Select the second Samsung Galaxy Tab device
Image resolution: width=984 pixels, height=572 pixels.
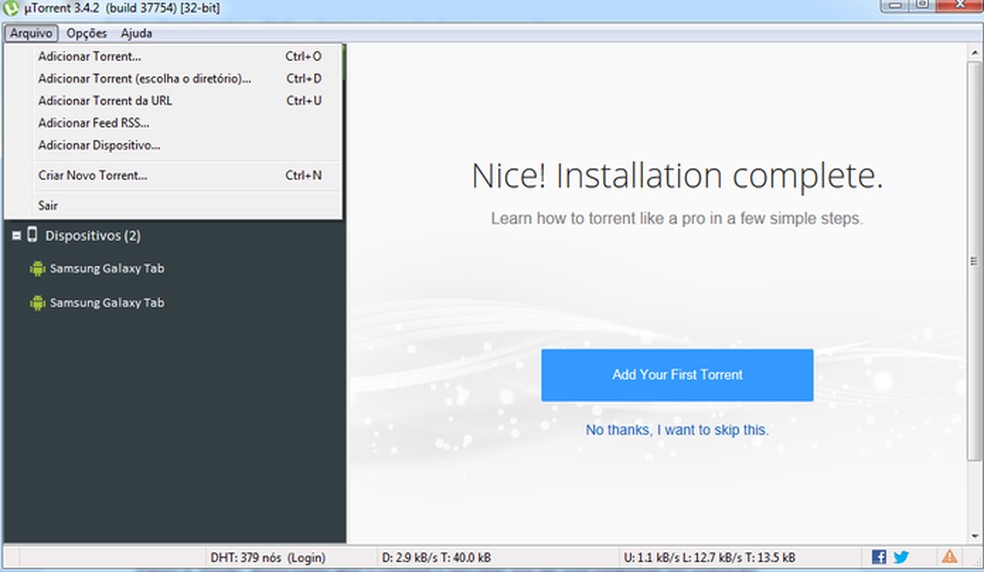[107, 303]
